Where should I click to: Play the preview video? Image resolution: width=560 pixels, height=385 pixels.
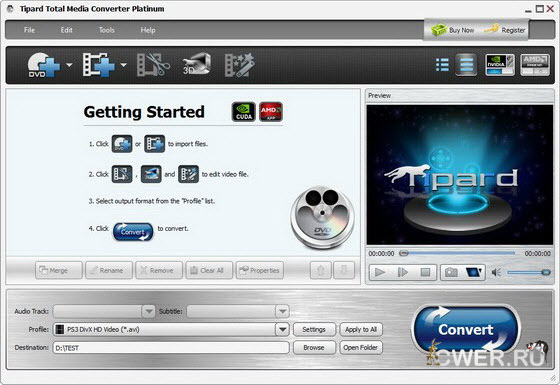point(380,272)
